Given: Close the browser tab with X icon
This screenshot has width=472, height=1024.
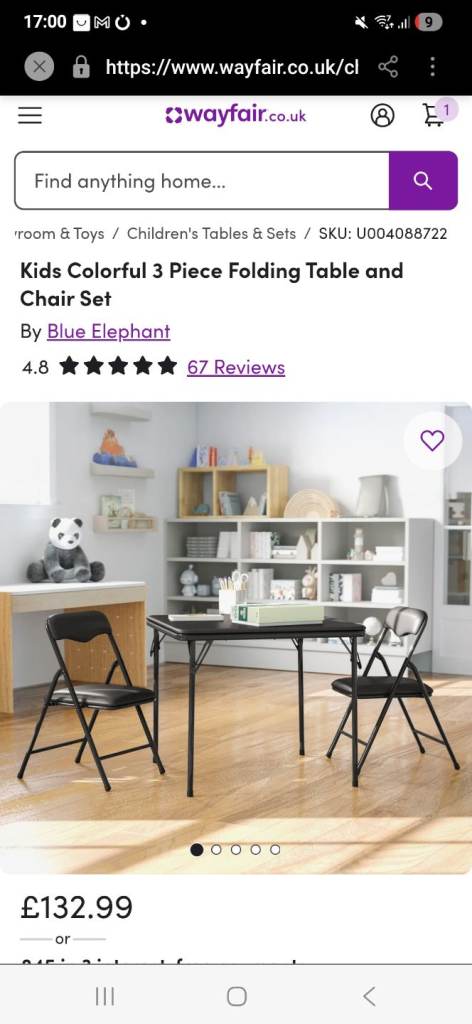Looking at the screenshot, I should pos(39,67).
